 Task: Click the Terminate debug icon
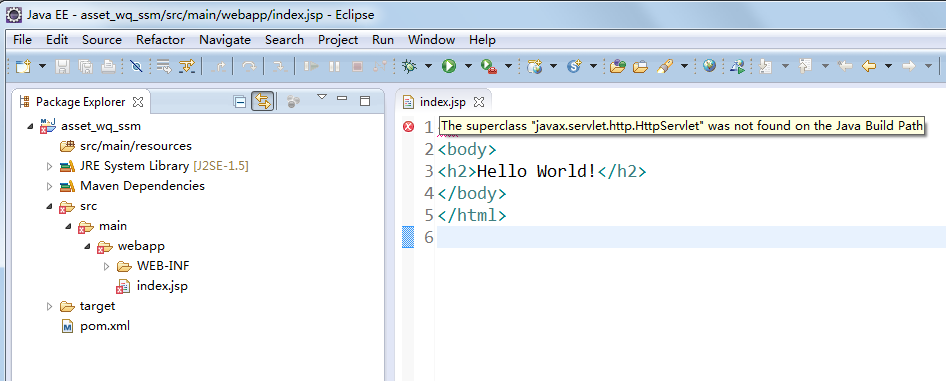click(x=357, y=66)
